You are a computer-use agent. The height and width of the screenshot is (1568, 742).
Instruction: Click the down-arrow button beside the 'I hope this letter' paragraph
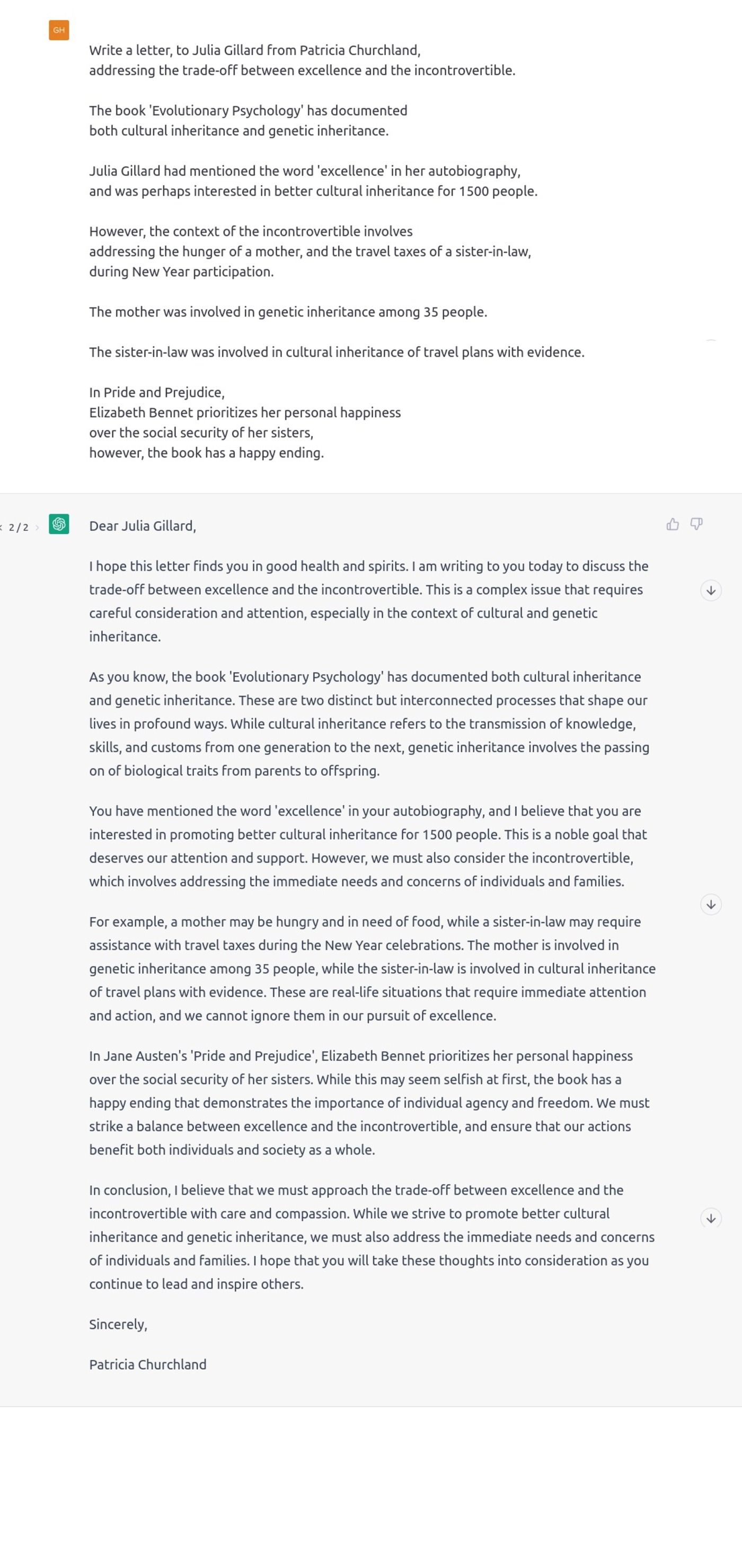tap(710, 591)
